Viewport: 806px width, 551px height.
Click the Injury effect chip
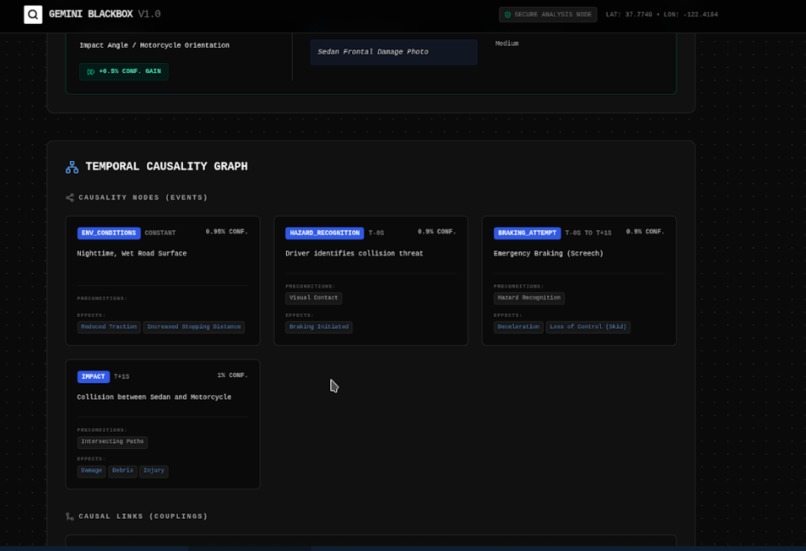point(154,471)
